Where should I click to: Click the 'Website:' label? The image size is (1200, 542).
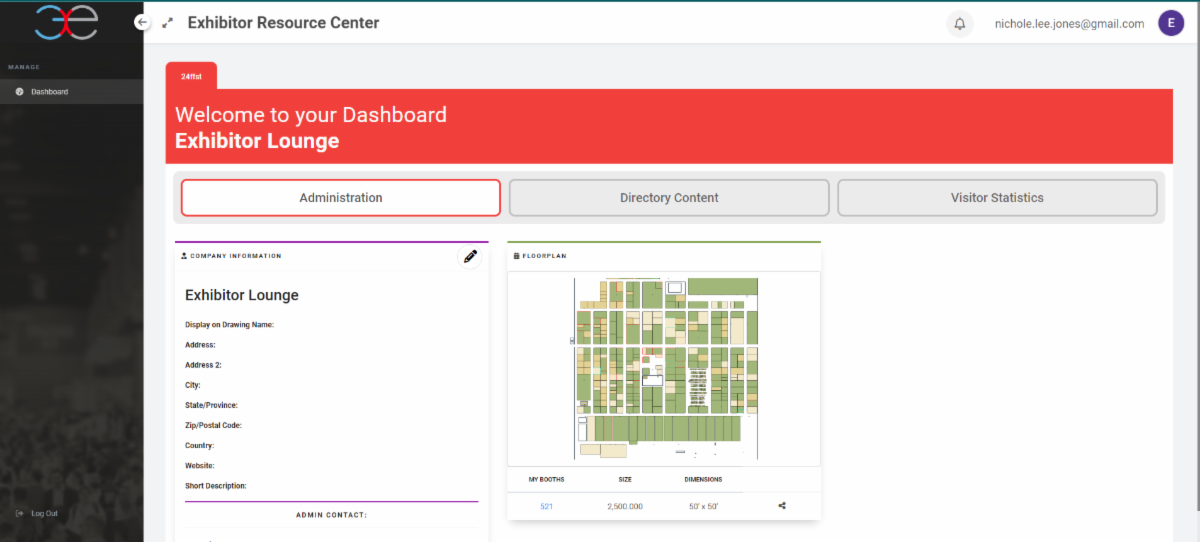(x=200, y=465)
